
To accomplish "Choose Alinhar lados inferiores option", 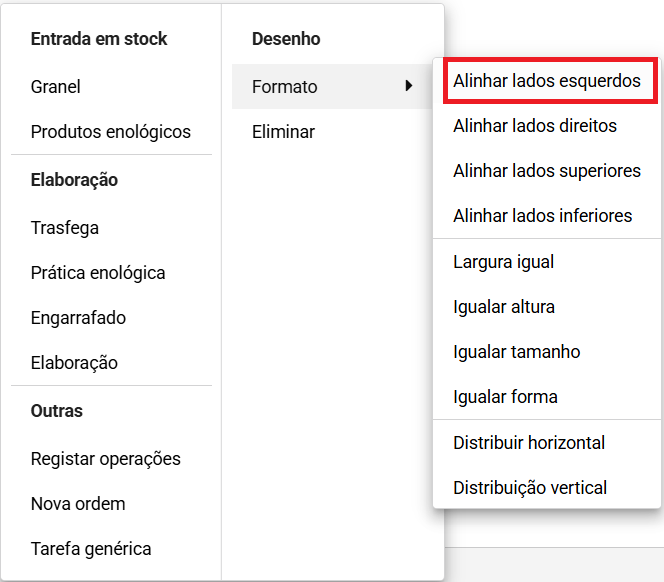I will tap(547, 216).
